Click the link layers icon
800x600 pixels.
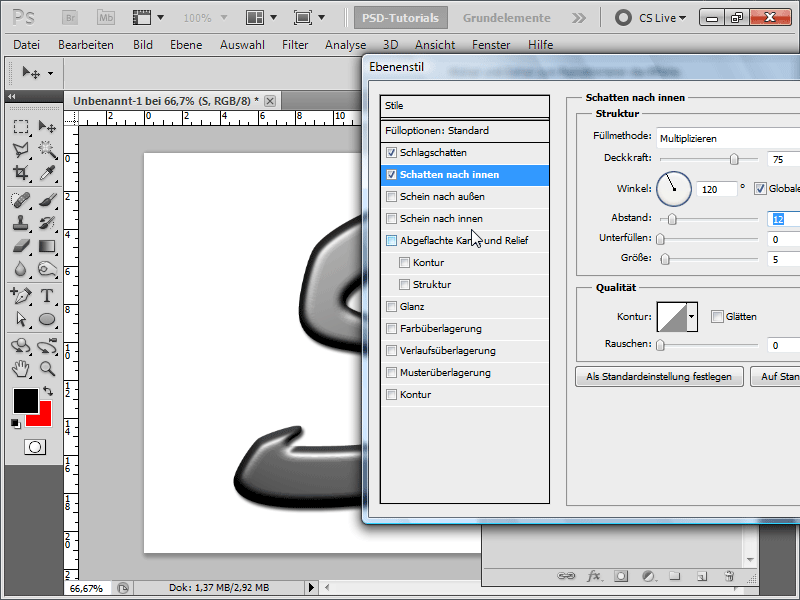566,576
